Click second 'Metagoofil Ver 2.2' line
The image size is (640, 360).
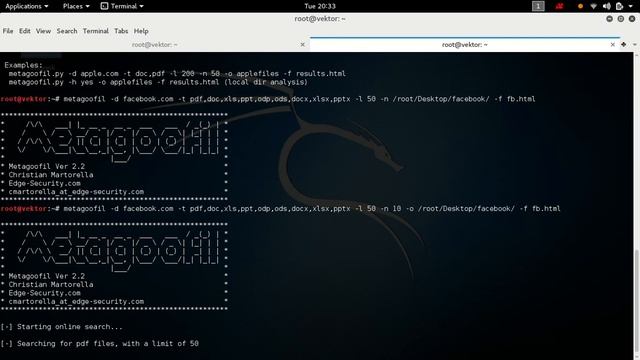pyautogui.click(x=47, y=276)
